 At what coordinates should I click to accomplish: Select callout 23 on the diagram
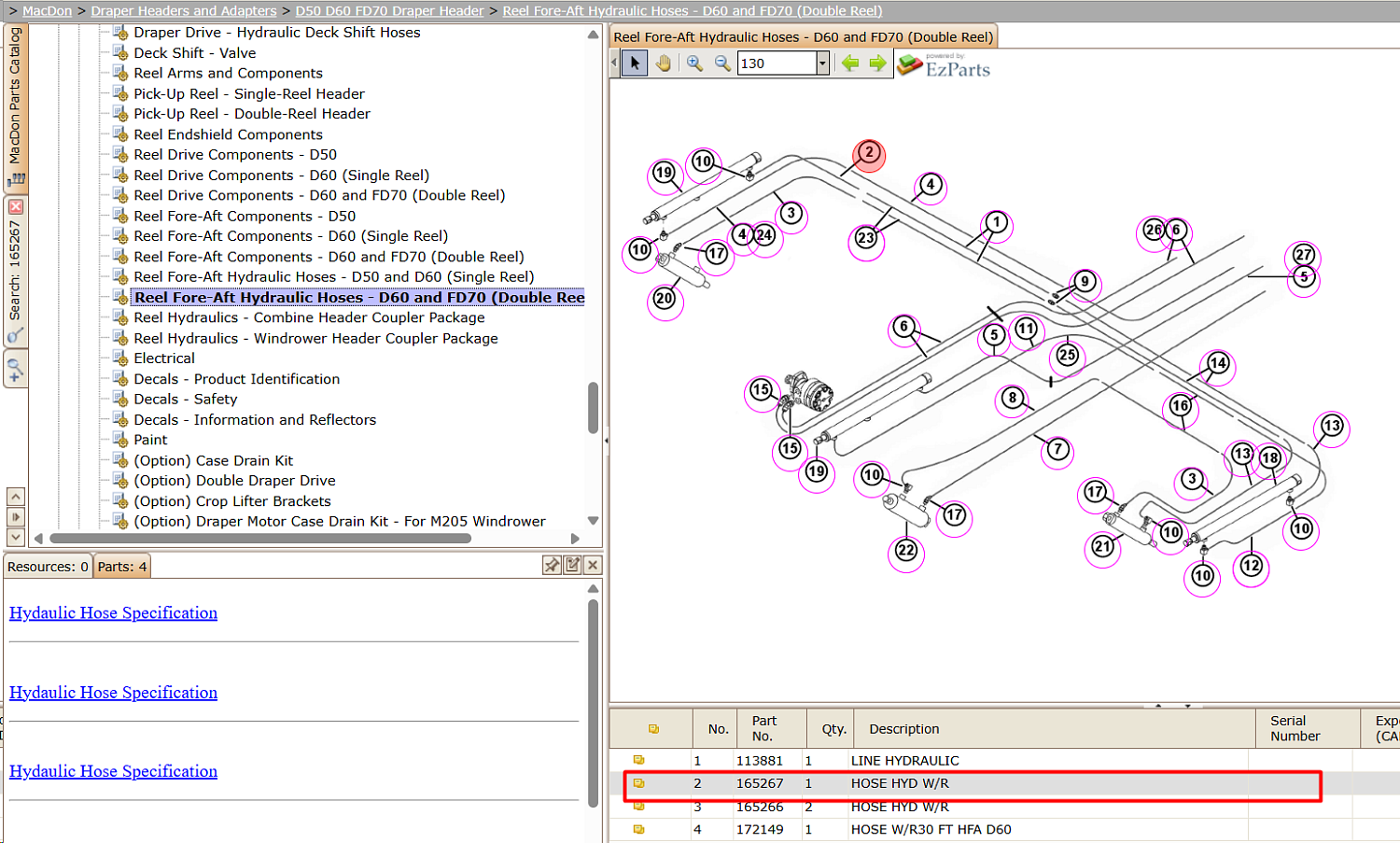coord(865,238)
